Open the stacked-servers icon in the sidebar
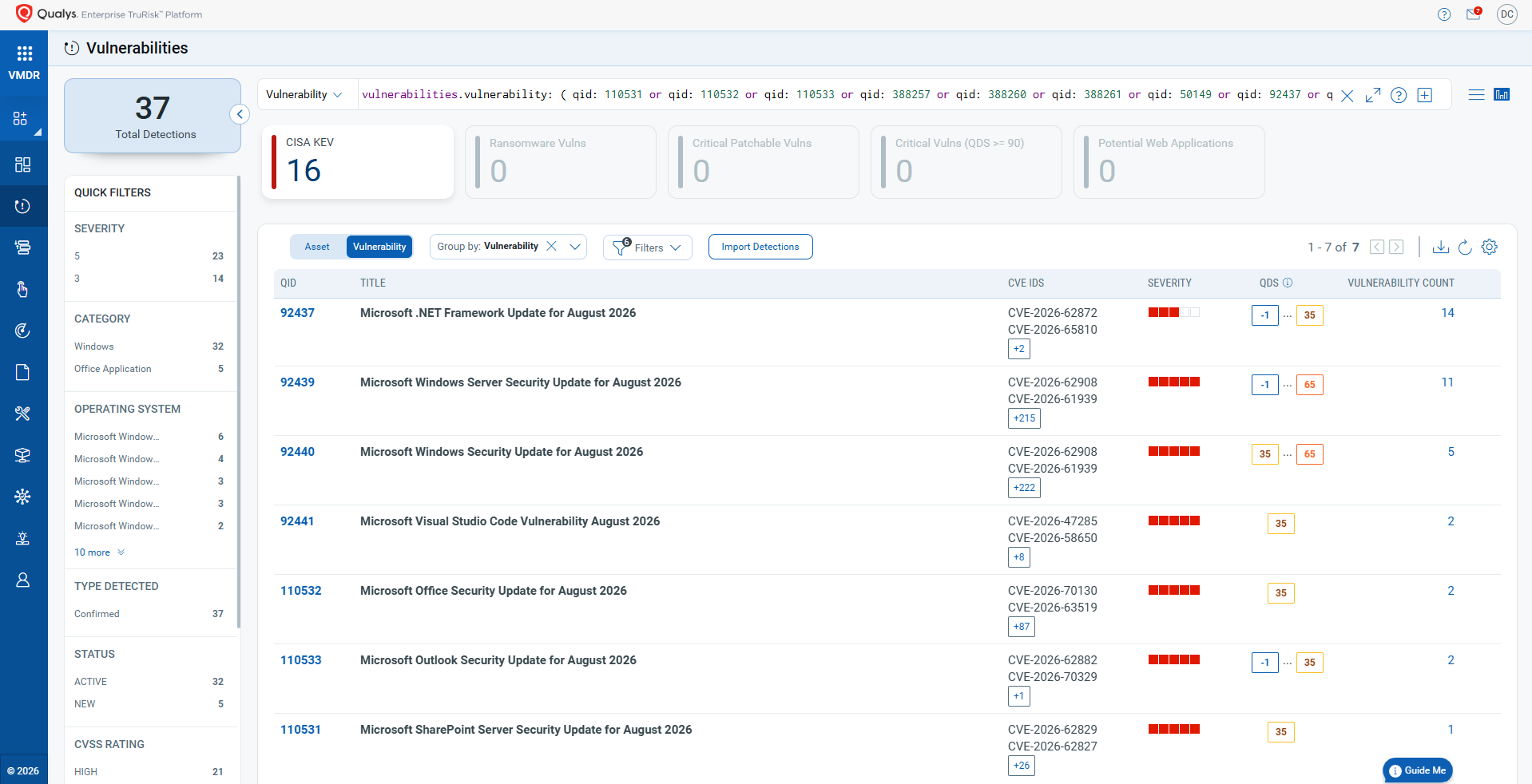 22,247
